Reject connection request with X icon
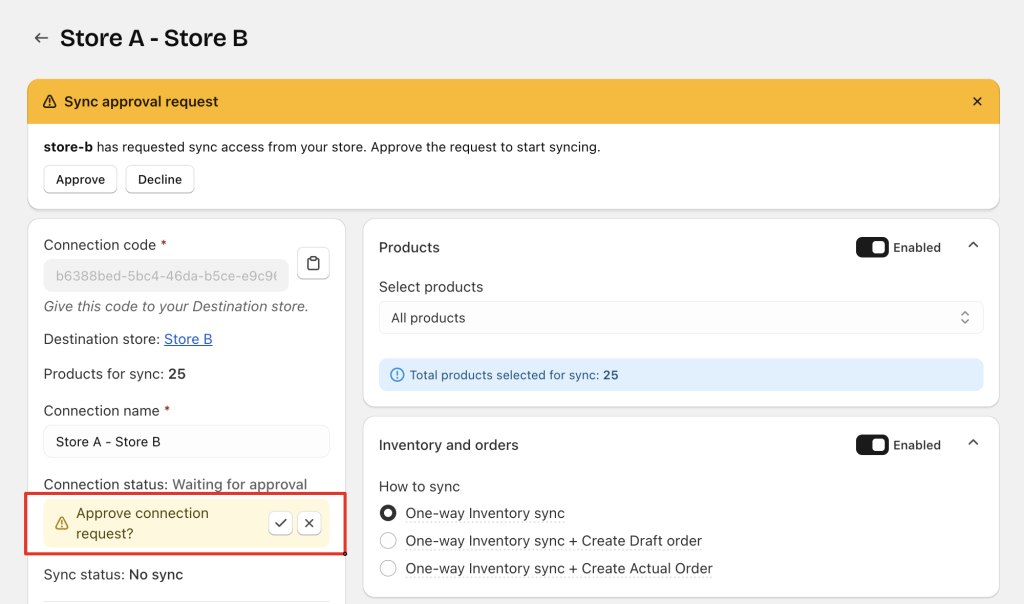Image resolution: width=1024 pixels, height=604 pixels. click(x=309, y=523)
